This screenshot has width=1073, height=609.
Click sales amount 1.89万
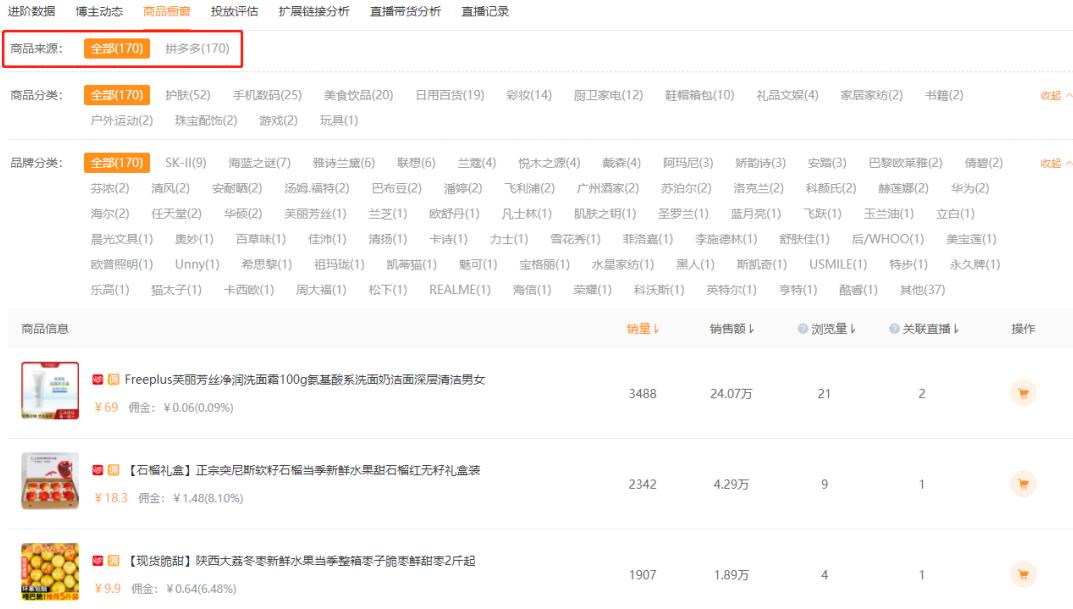pos(731,575)
